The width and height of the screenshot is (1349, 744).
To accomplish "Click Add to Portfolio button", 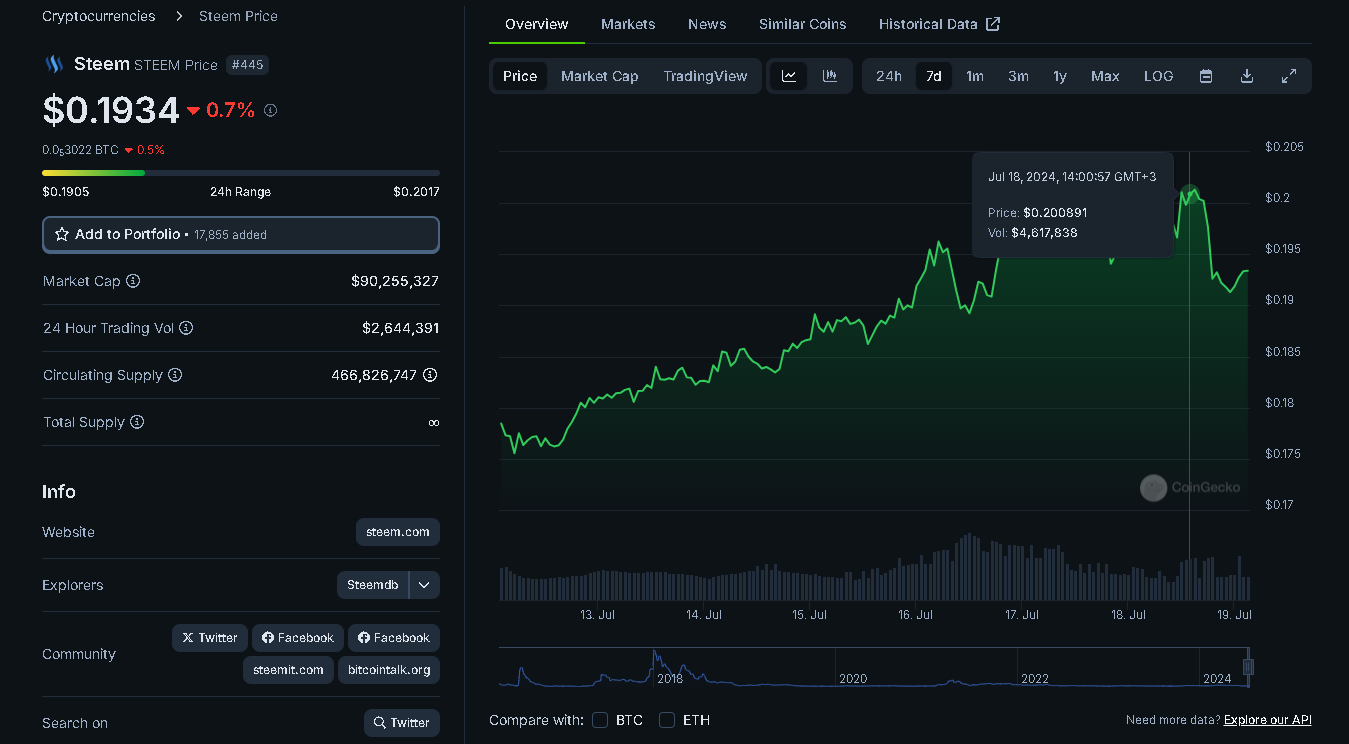I will (x=241, y=234).
